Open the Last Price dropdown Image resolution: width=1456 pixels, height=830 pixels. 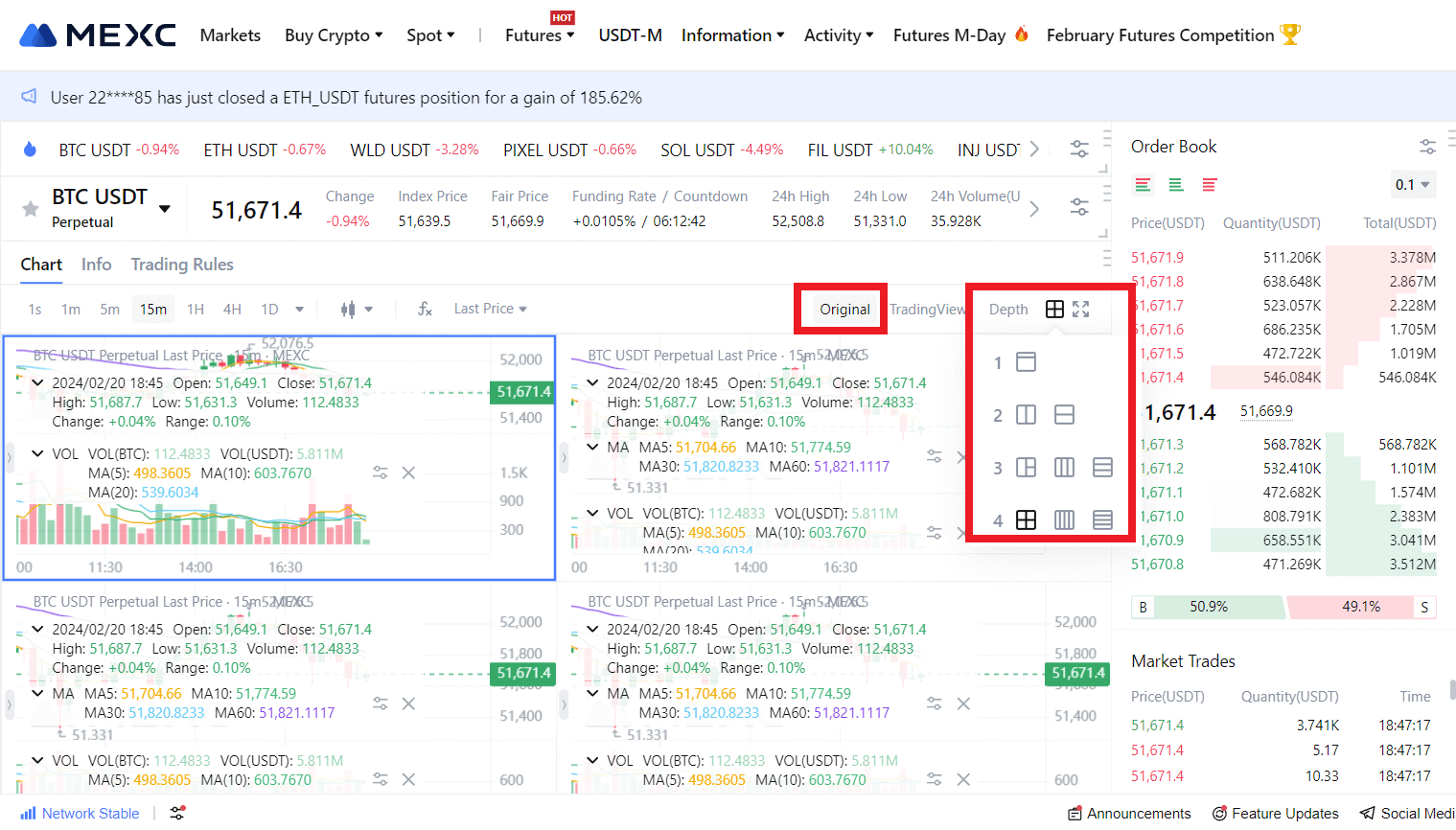click(491, 309)
